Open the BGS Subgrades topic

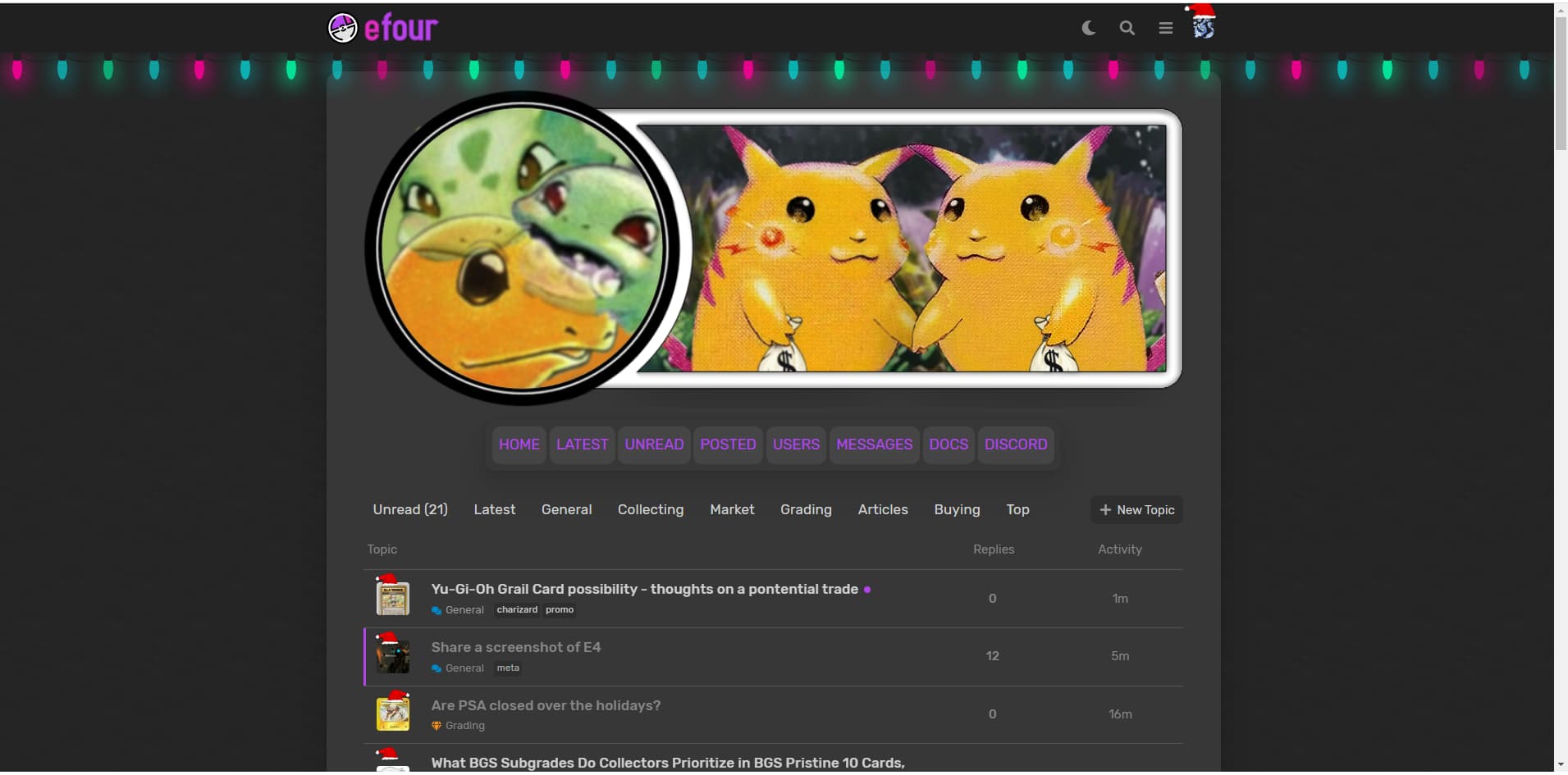tap(668, 763)
